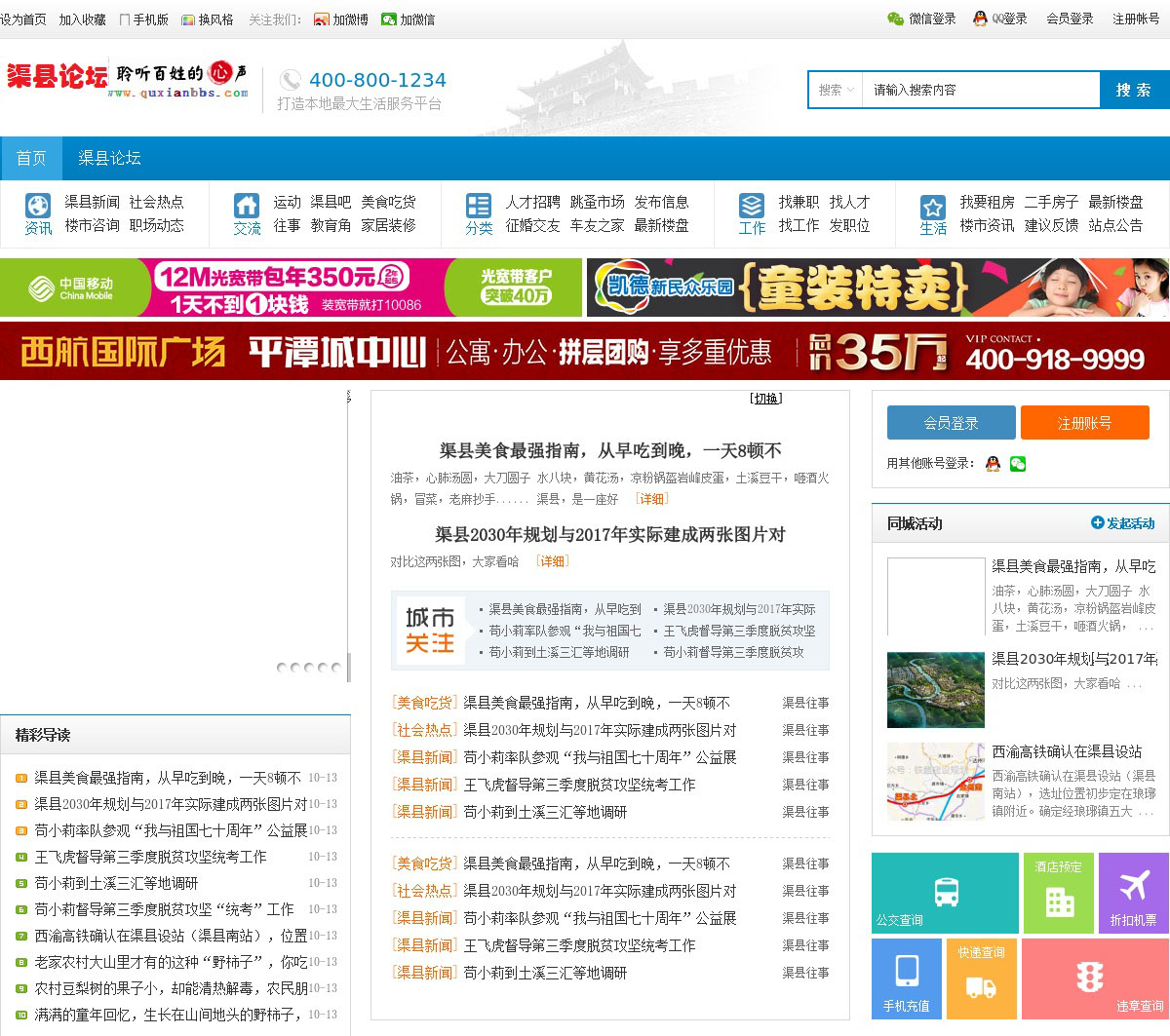Open 公交查询 bus tile
Image resolution: width=1170 pixels, height=1036 pixels.
944,893
